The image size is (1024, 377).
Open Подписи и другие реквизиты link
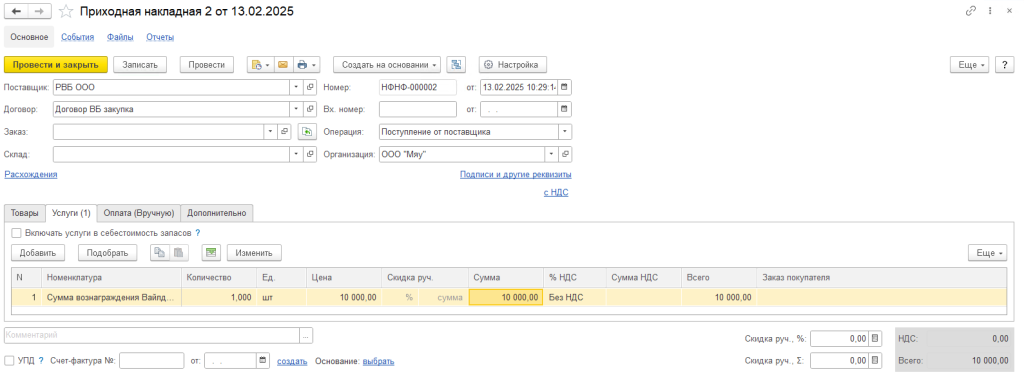(x=515, y=174)
